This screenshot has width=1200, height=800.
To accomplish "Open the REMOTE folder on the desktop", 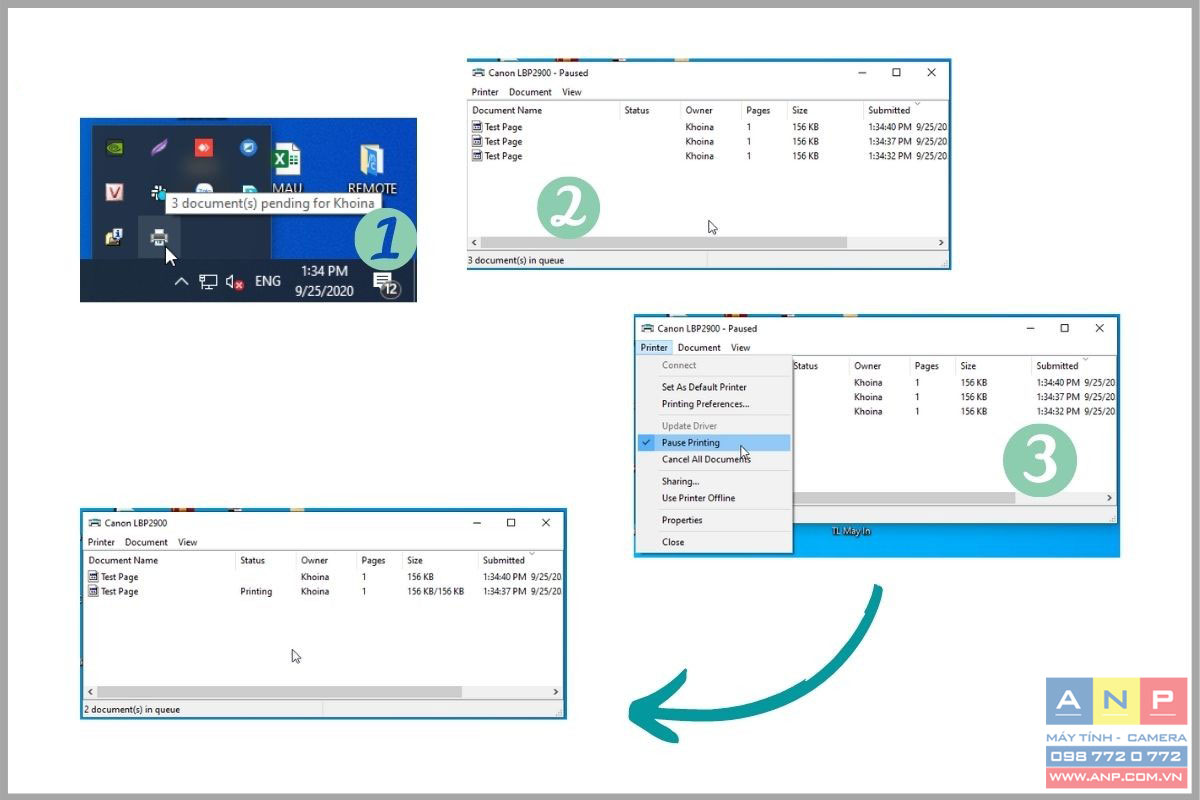I will [x=372, y=169].
